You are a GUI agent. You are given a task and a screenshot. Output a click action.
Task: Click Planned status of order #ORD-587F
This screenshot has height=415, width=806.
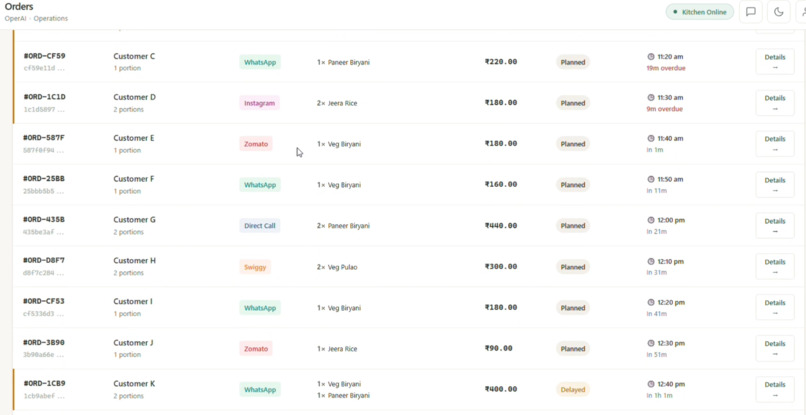573,144
